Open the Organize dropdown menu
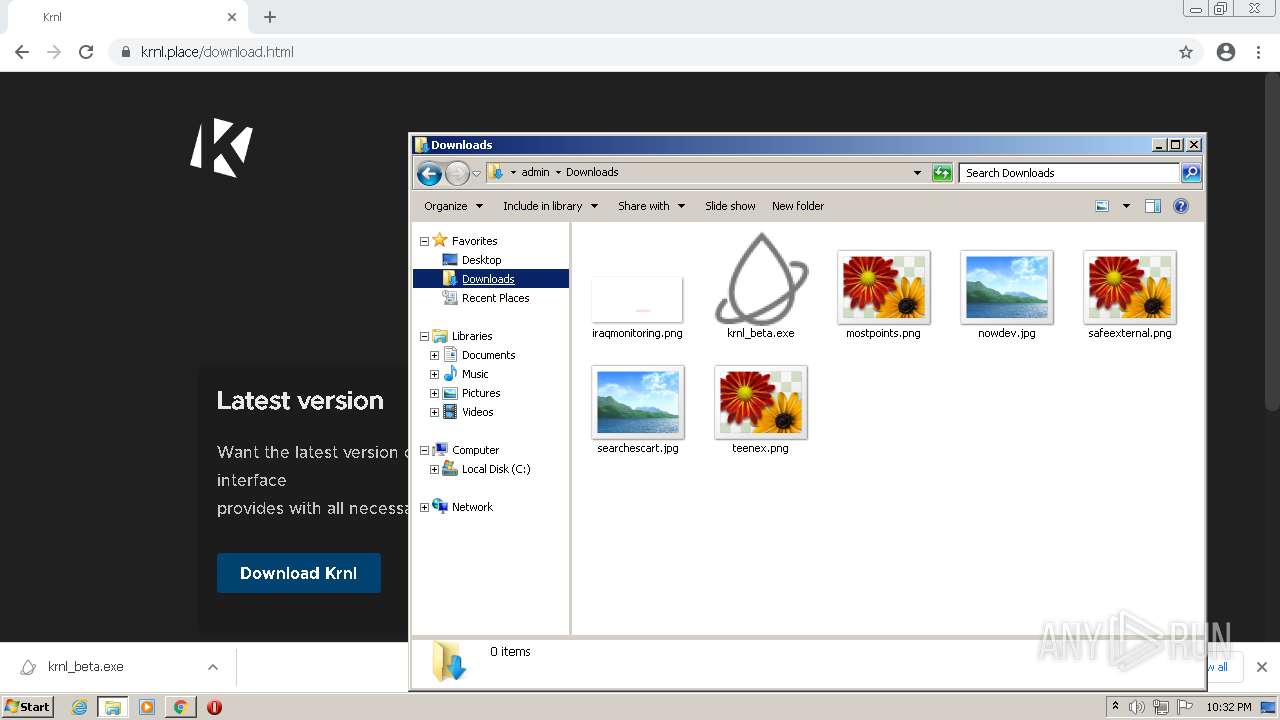 (x=454, y=206)
